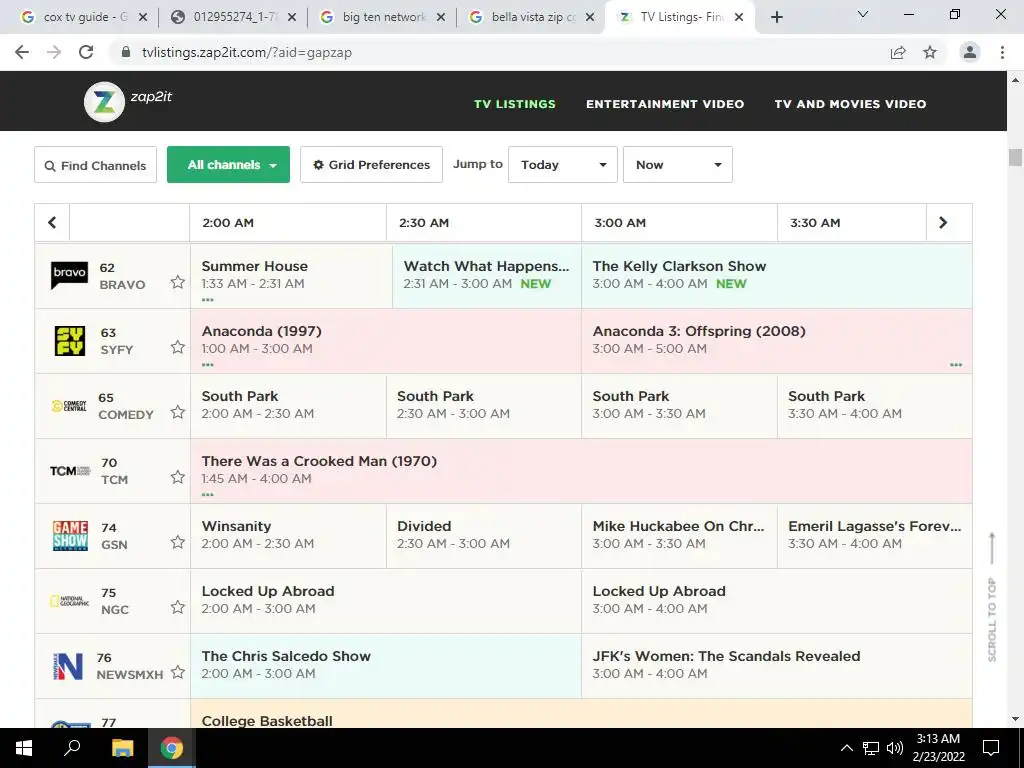Open network status tray icon

click(871, 748)
